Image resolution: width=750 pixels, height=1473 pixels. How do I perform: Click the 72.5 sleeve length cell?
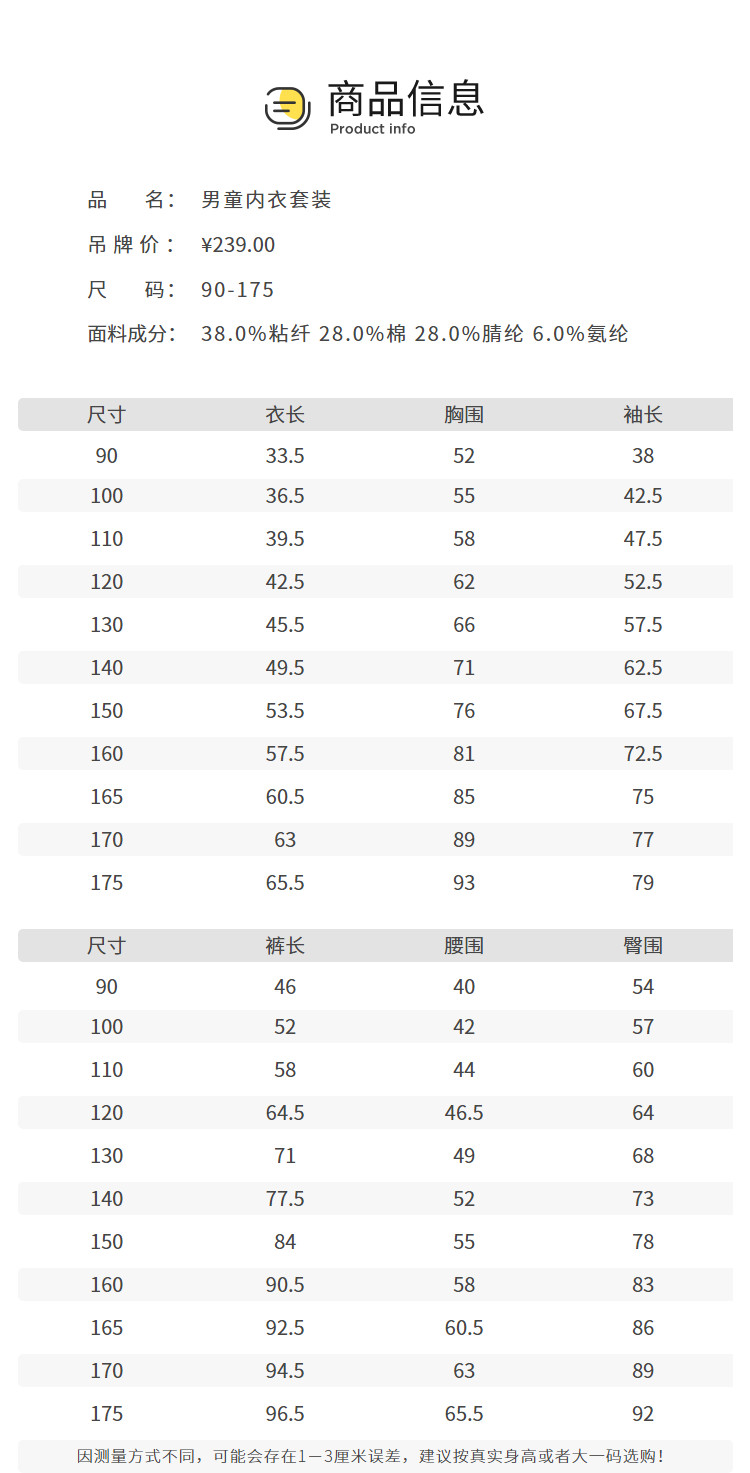643,754
